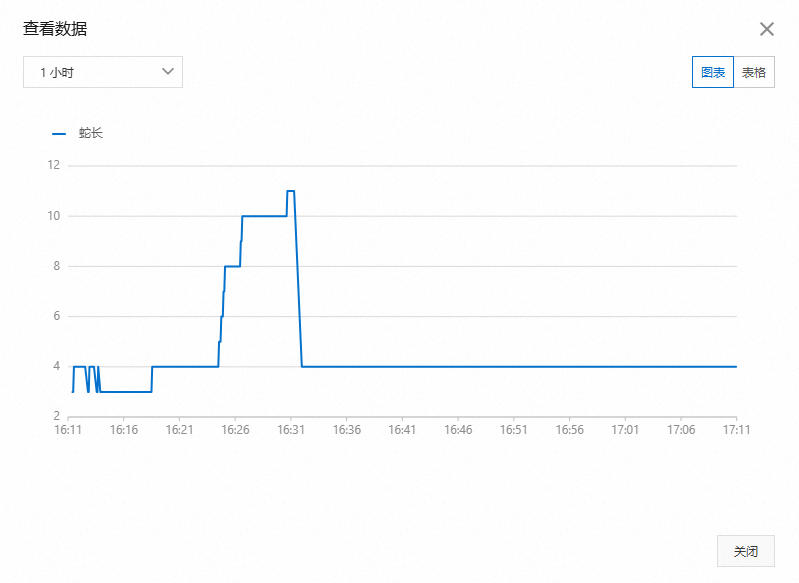
Task: Click the 16:46 x-axis time label
Action: pos(458,430)
